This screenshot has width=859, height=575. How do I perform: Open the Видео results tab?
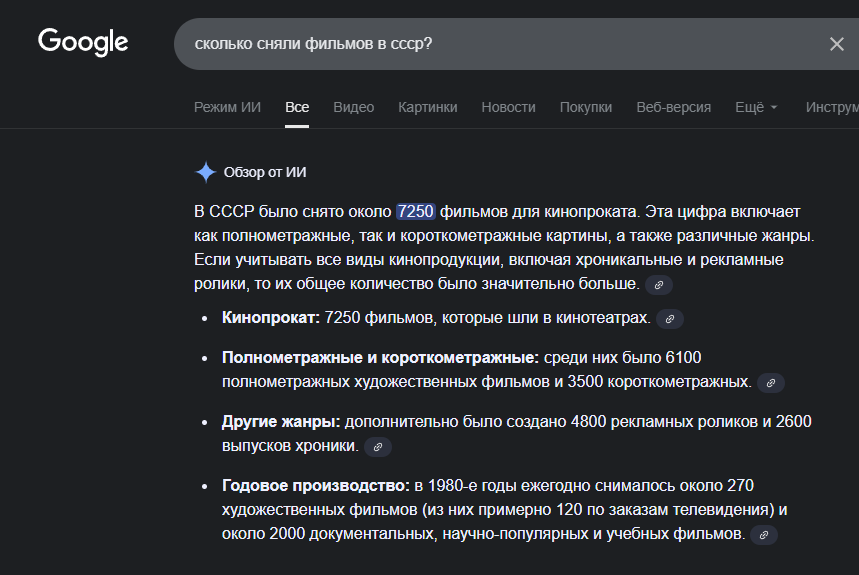(353, 107)
